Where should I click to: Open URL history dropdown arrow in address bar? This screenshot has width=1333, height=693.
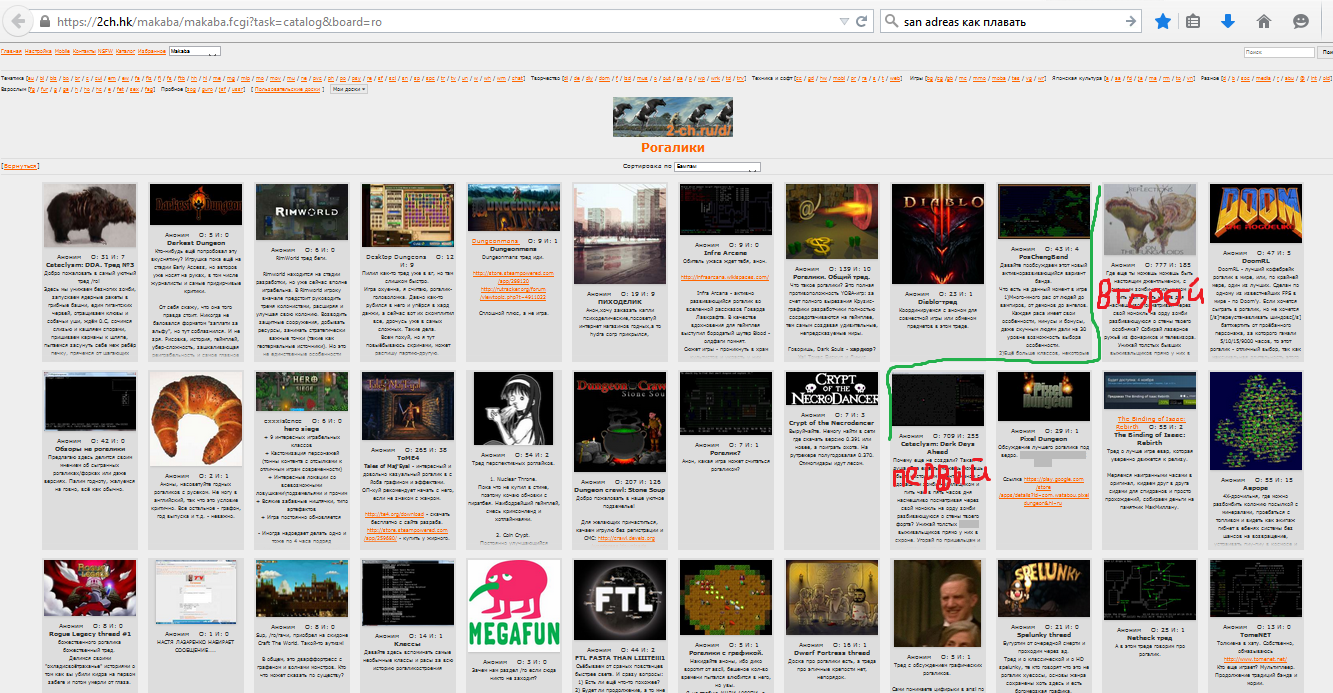click(x=846, y=21)
